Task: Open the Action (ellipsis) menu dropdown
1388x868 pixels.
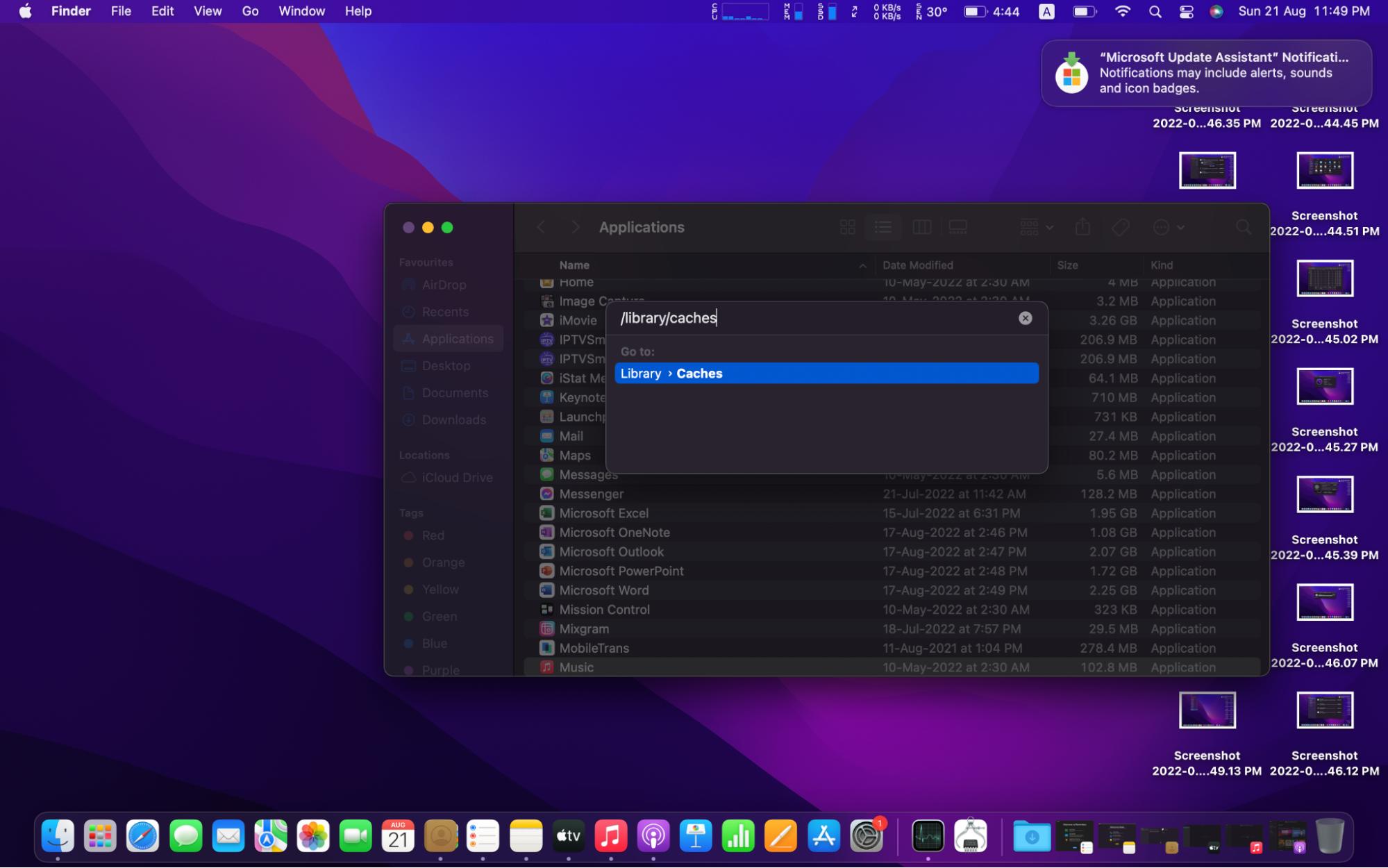Action: point(1168,227)
